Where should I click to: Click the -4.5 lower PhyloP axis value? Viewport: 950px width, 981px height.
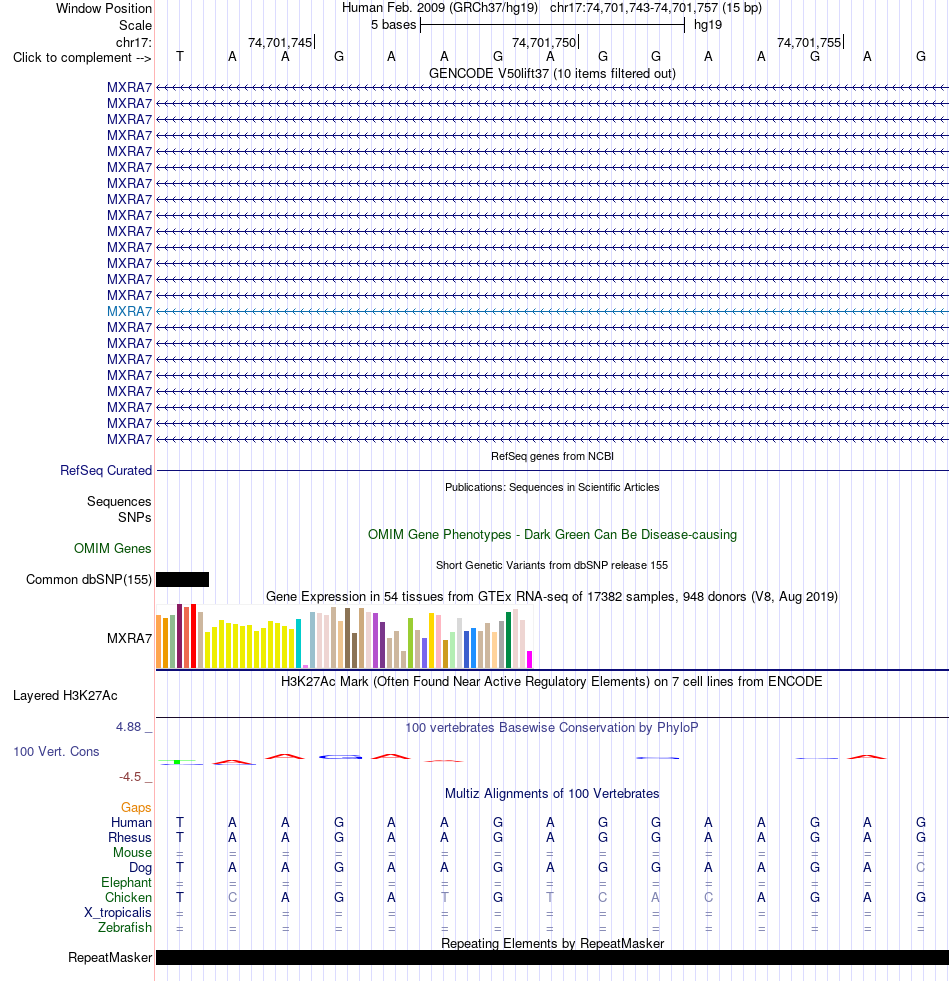(x=130, y=777)
